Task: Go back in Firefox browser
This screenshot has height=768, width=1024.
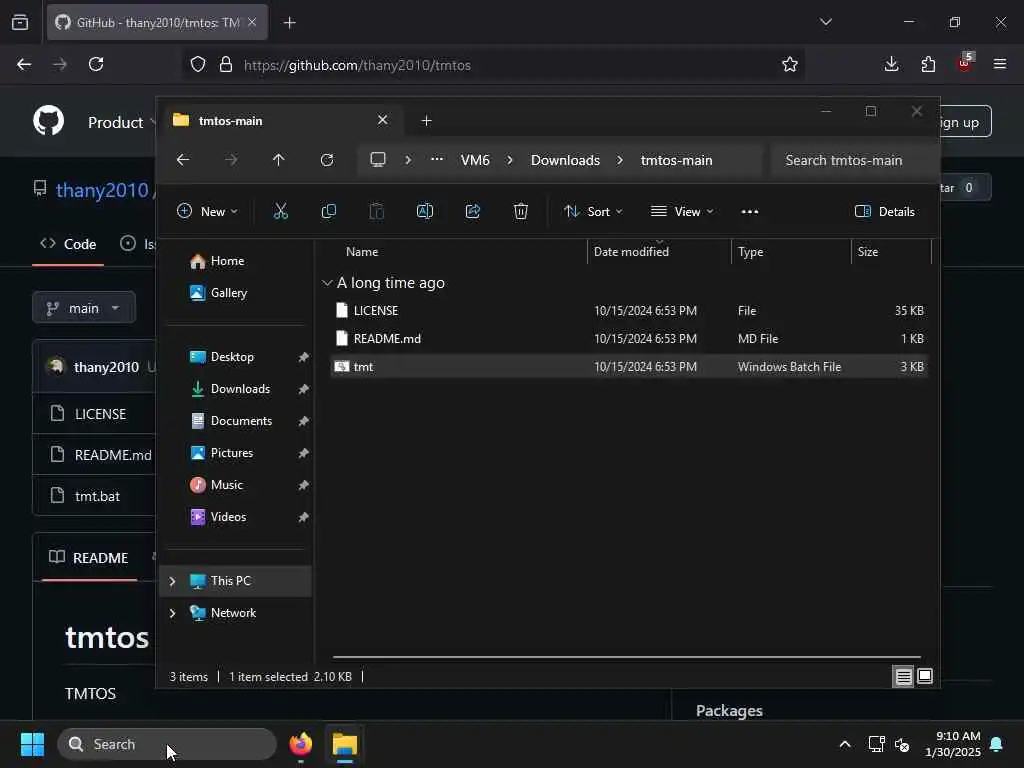Action: pyautogui.click(x=24, y=64)
